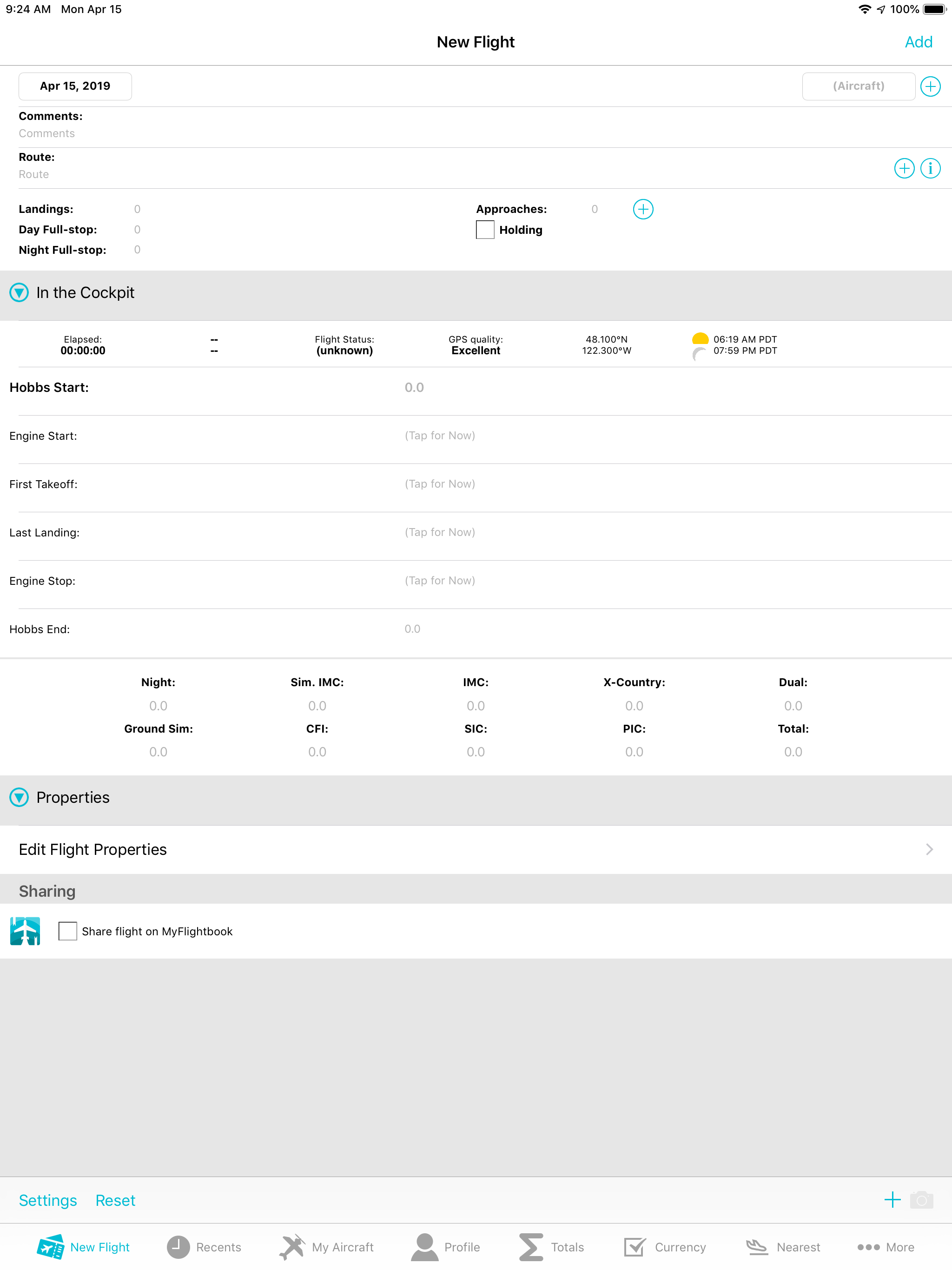
Task: Collapse the Properties section
Action: (x=19, y=798)
